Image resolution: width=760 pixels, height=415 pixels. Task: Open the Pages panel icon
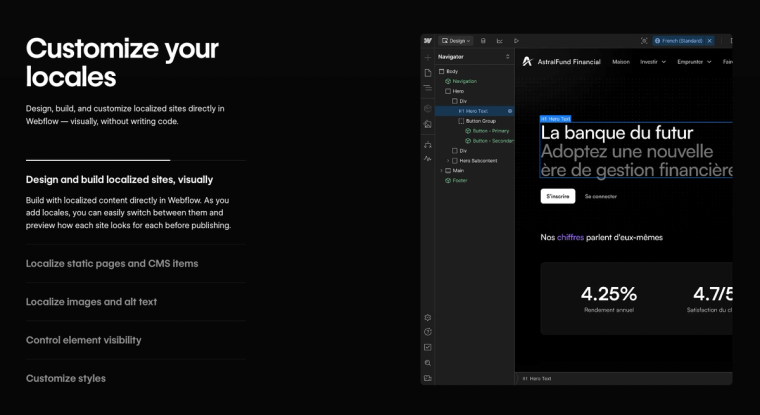pyautogui.click(x=428, y=73)
